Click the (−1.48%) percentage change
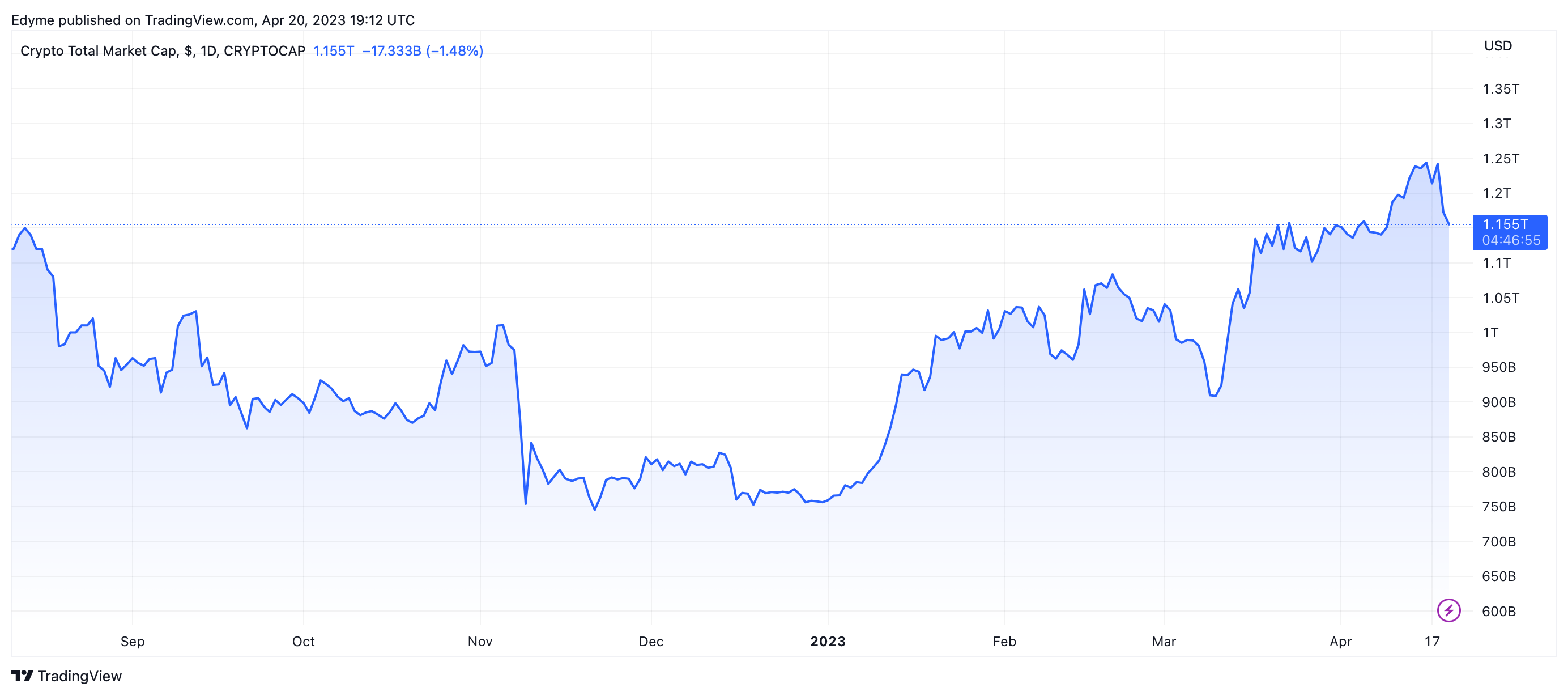The width and height of the screenshot is (1568, 696). [455, 50]
